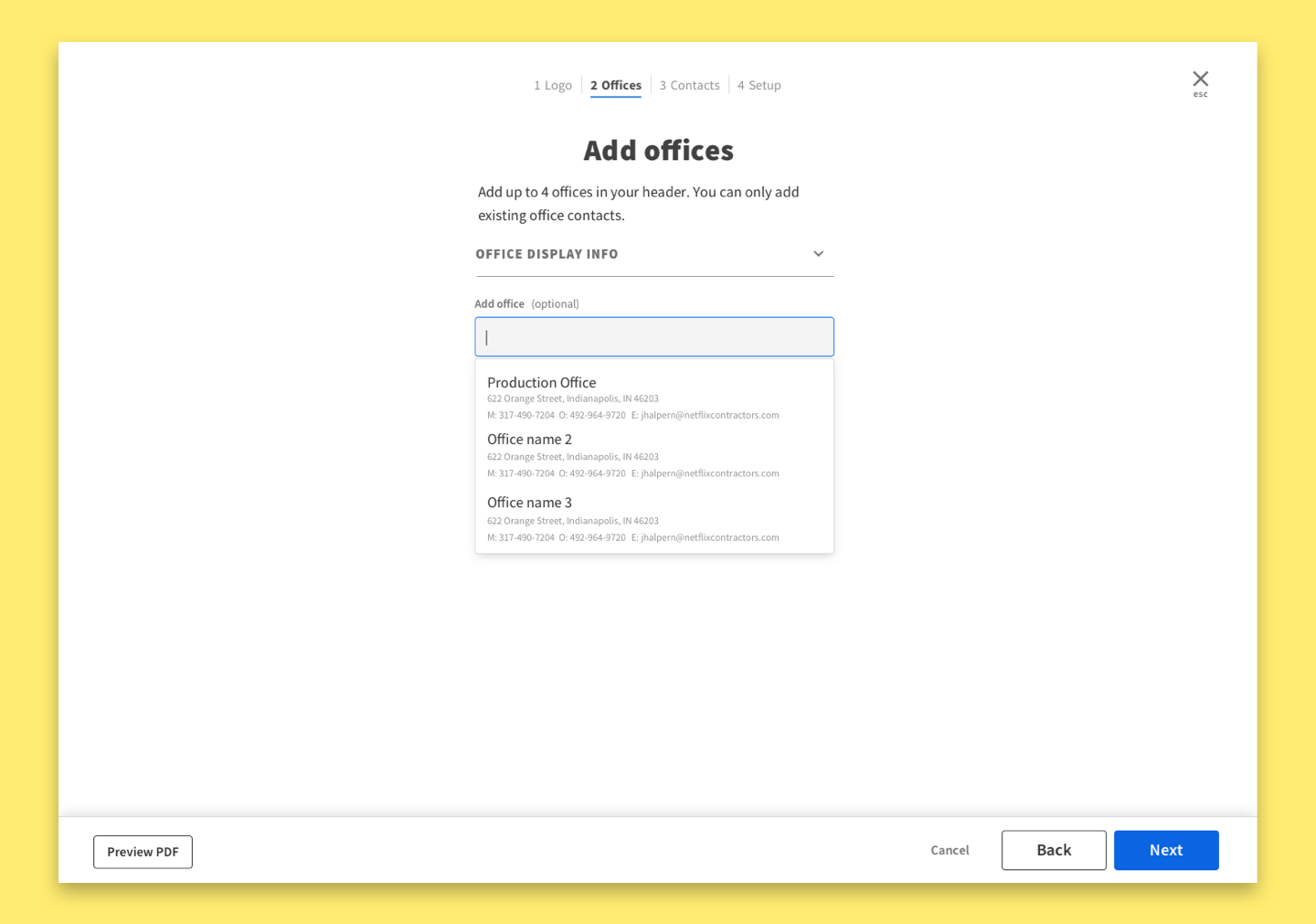Collapse the OFFICE DISPLAY INFO section chevron
1316x924 pixels.
[818, 253]
